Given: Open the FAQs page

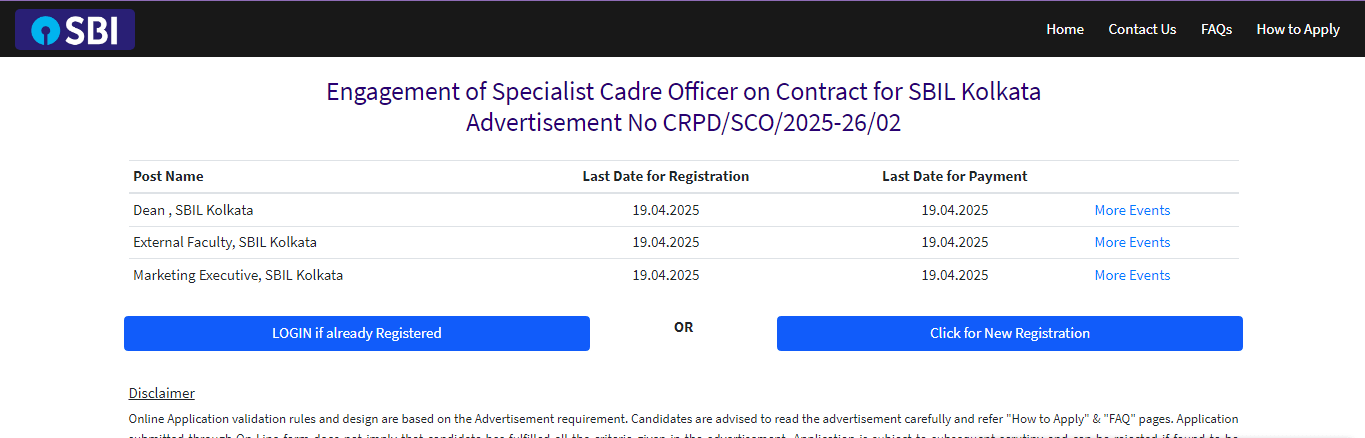Looking at the screenshot, I should (x=1216, y=29).
